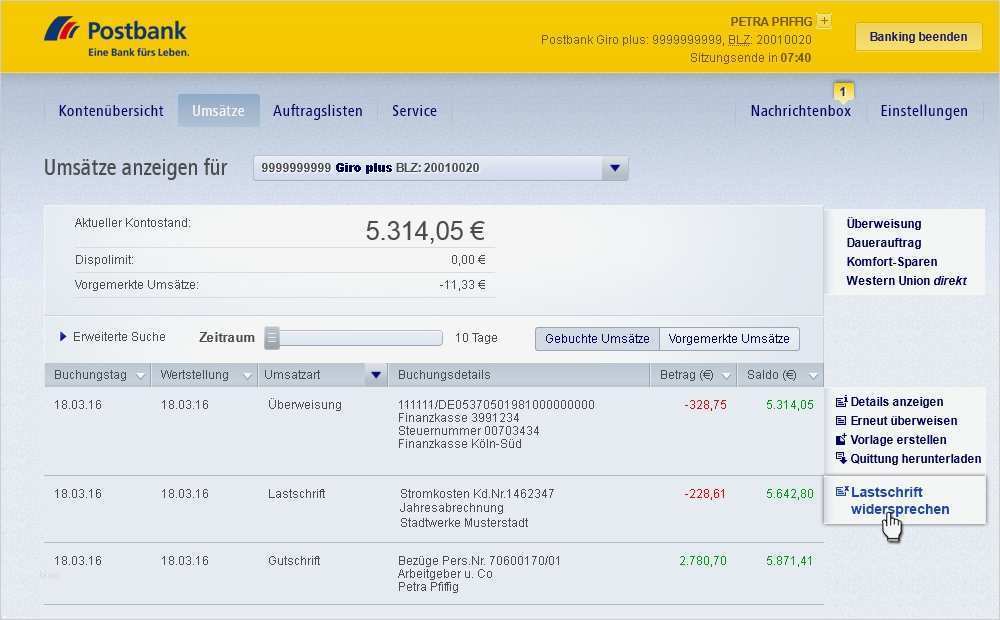Start a new Überweisung
The width and height of the screenshot is (1000, 620).
click(884, 224)
